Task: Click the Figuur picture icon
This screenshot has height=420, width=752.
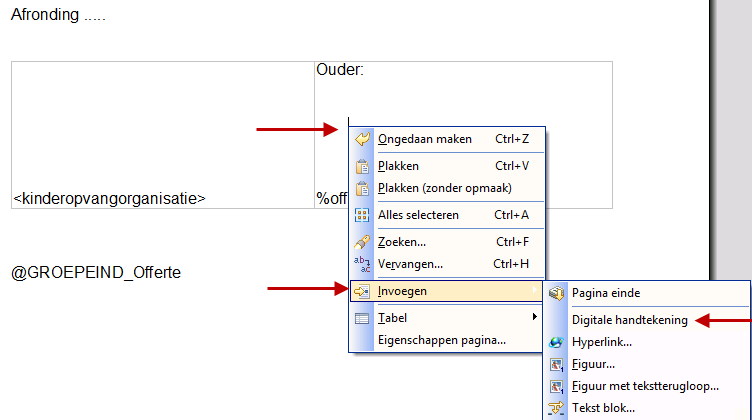Action: pos(557,364)
